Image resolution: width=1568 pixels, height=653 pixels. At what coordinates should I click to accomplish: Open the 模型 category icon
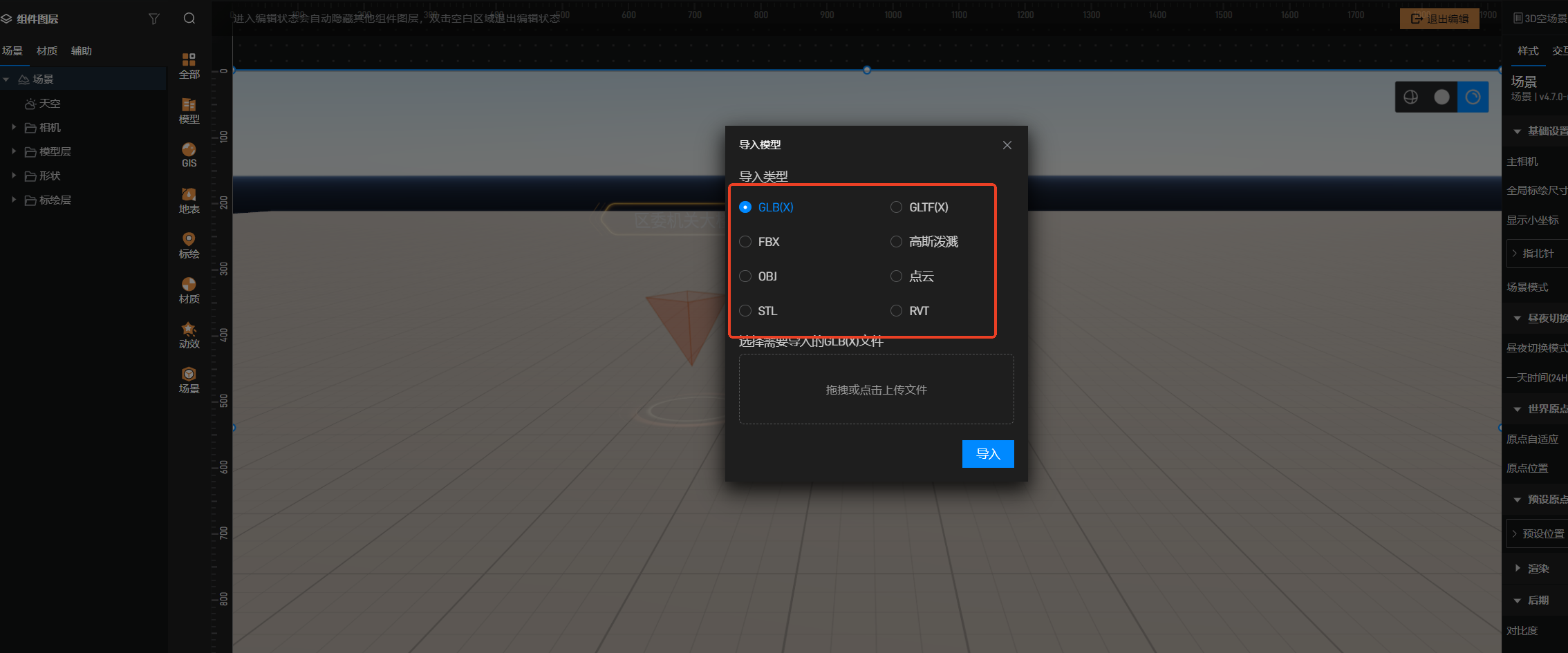(189, 110)
